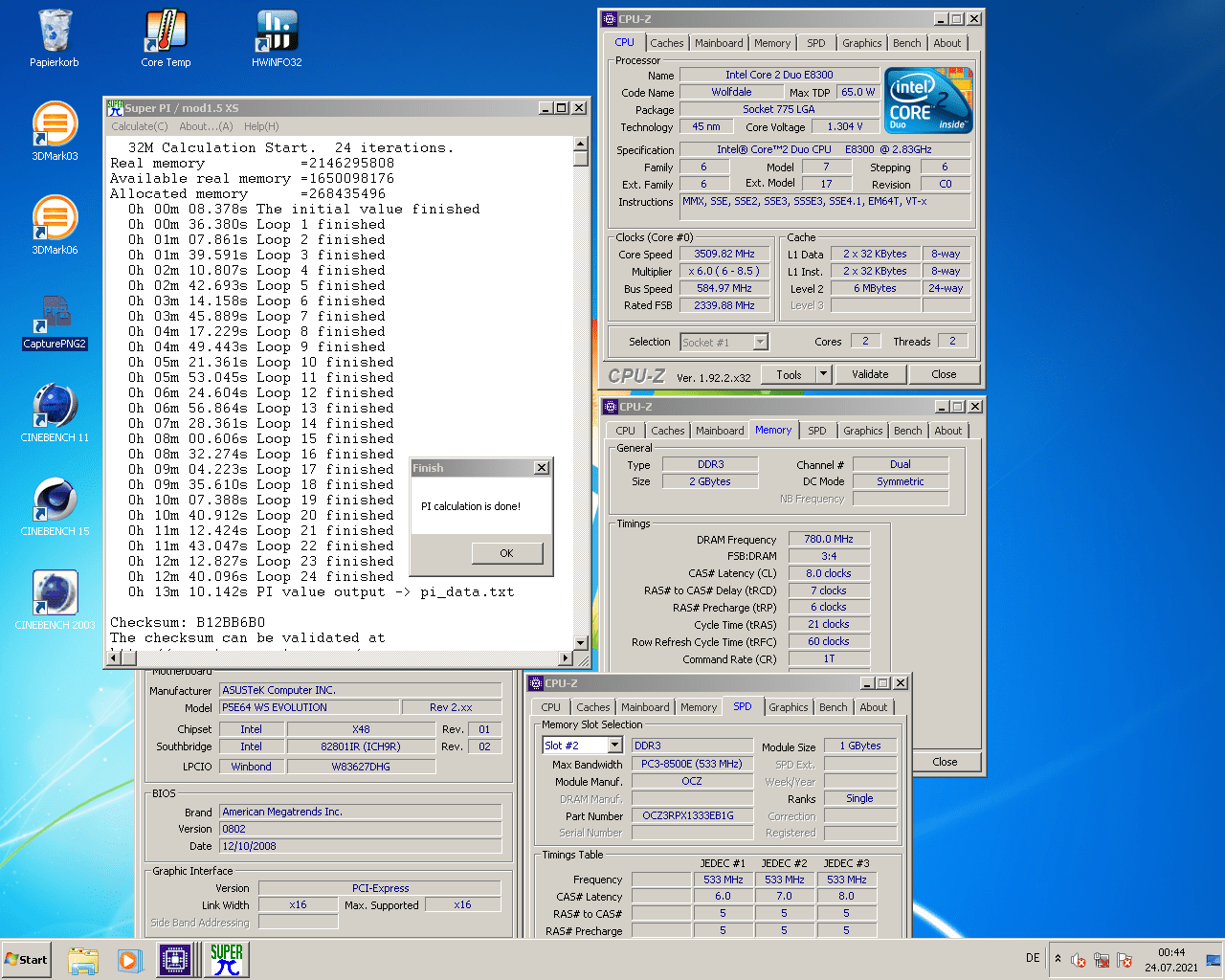Image resolution: width=1225 pixels, height=980 pixels.
Task: Click the Core Speed value 3509.82 MHz
Action: [724, 254]
